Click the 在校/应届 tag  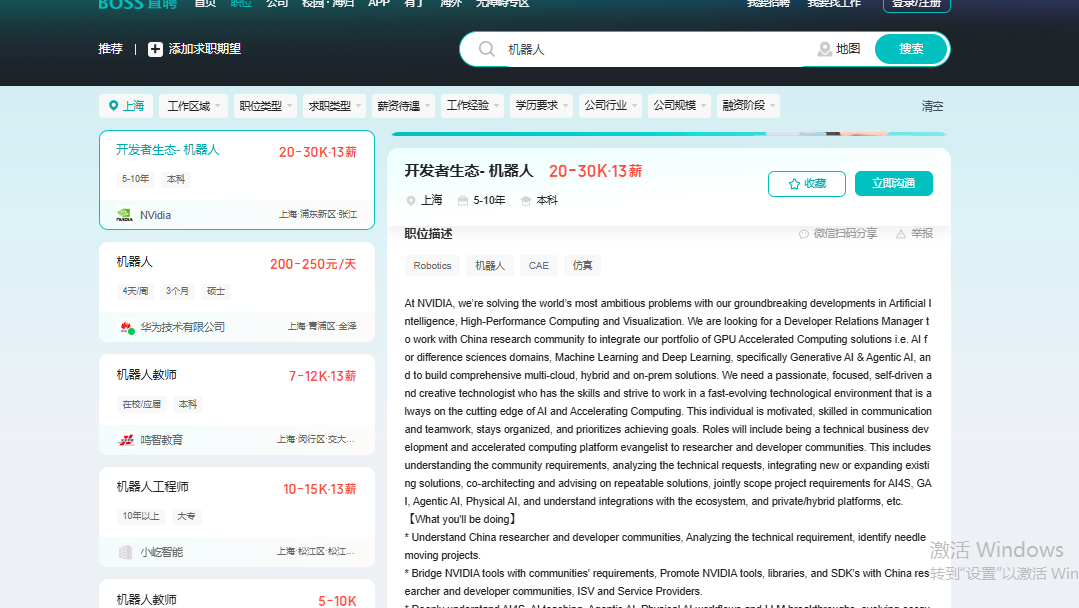pos(141,404)
